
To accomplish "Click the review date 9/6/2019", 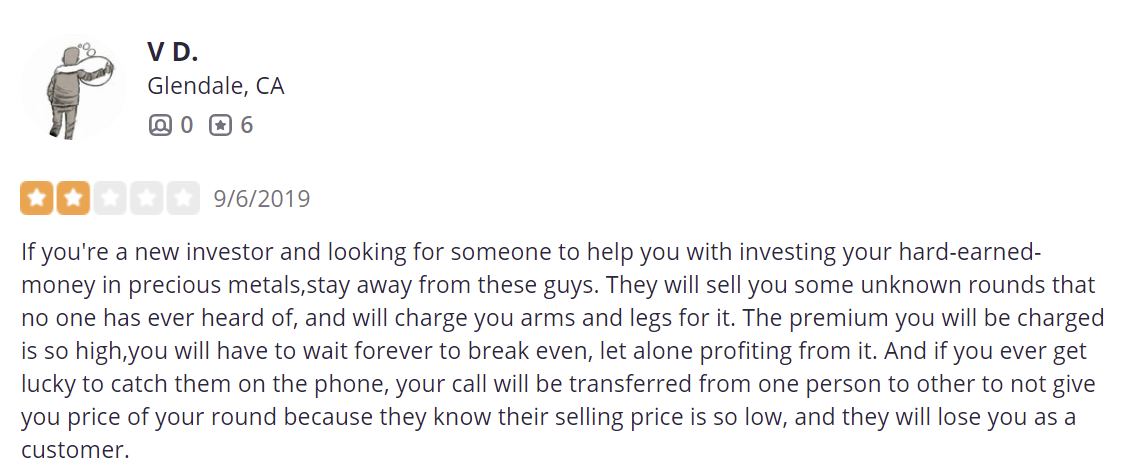I will click(262, 199).
